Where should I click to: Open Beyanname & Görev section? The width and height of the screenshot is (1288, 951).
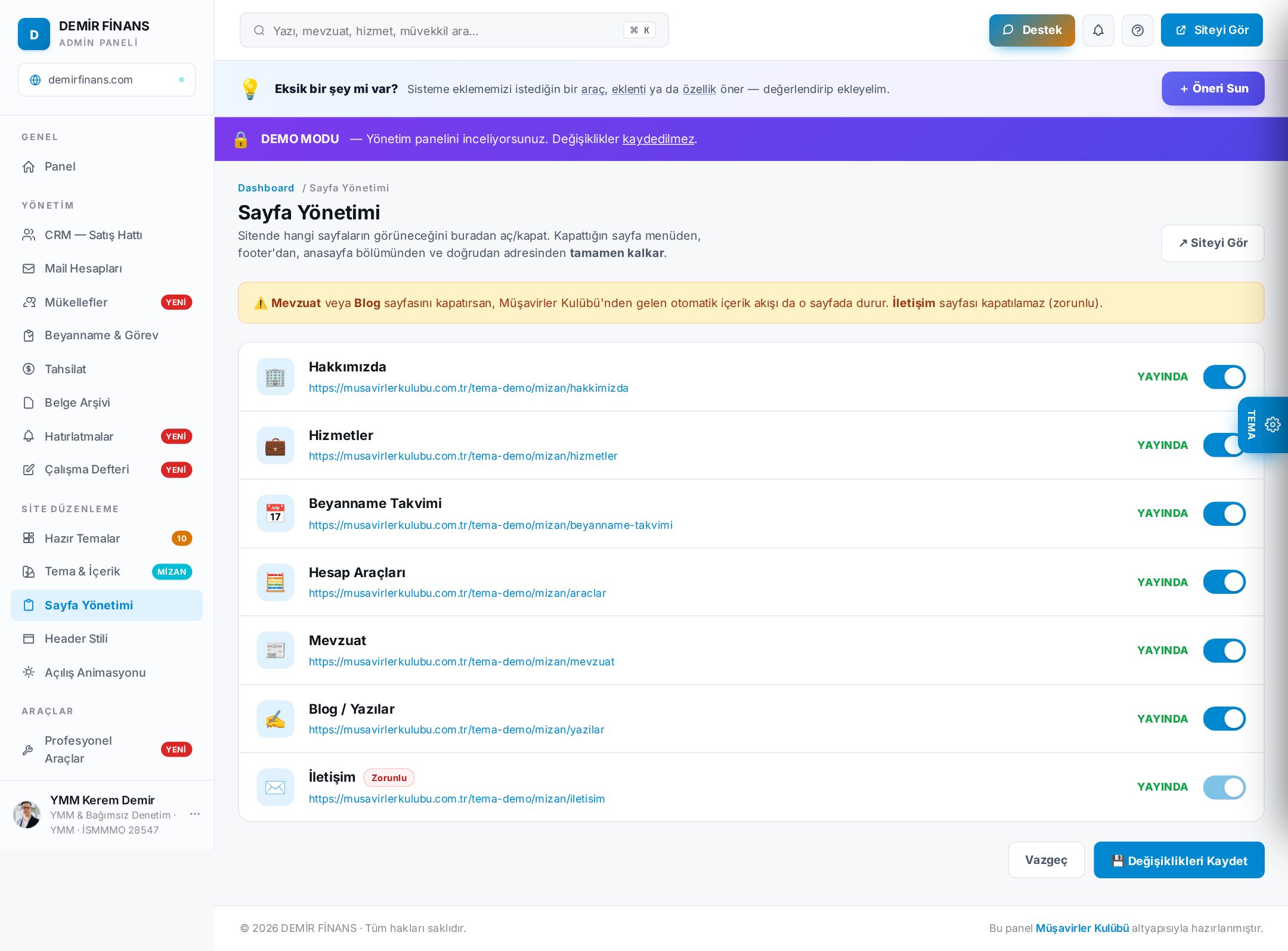[107, 335]
